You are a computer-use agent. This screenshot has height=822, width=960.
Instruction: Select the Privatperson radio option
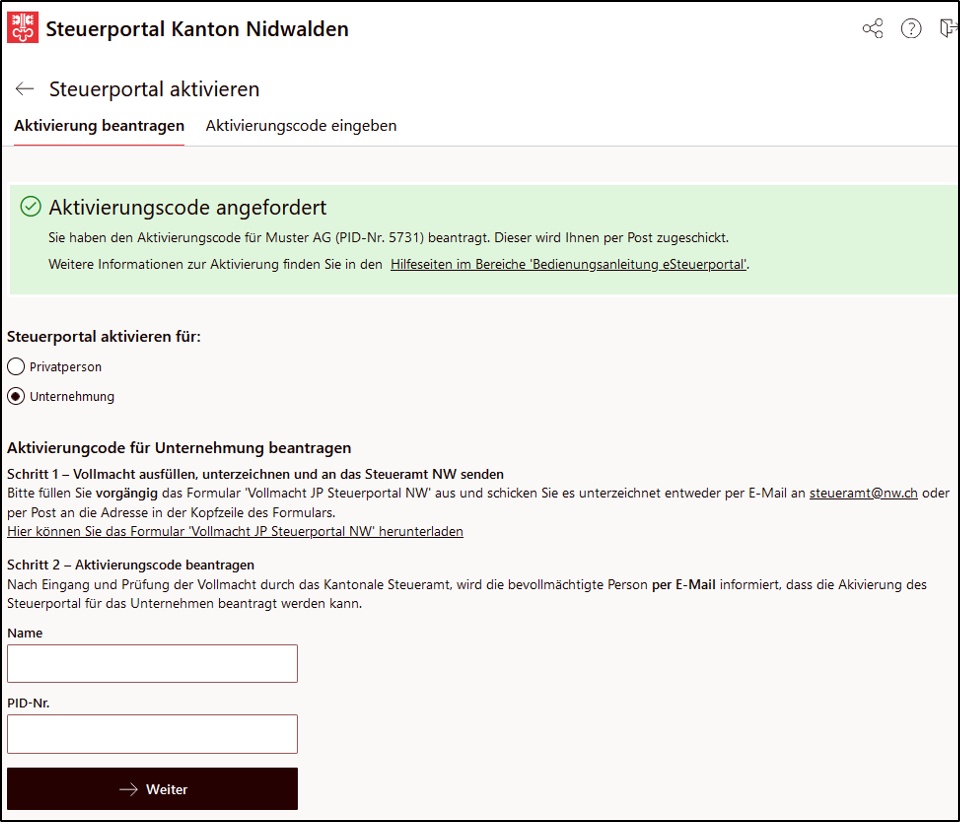pyautogui.click(x=16, y=367)
